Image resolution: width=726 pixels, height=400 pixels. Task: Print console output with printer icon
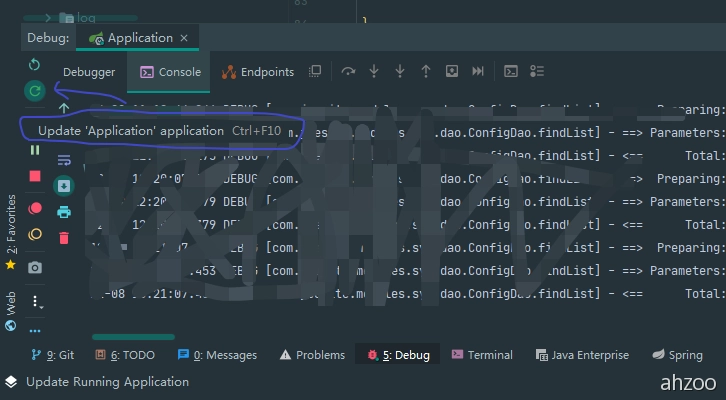click(64, 211)
